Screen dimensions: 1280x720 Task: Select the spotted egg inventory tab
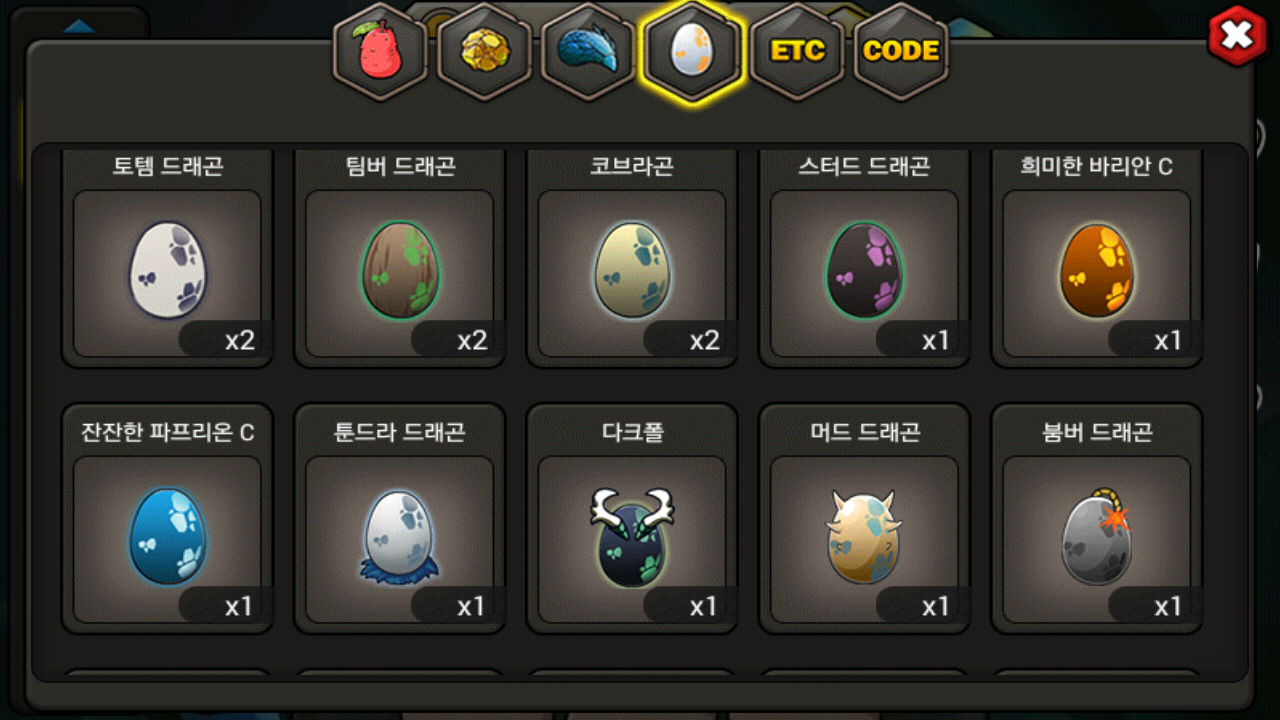(693, 52)
